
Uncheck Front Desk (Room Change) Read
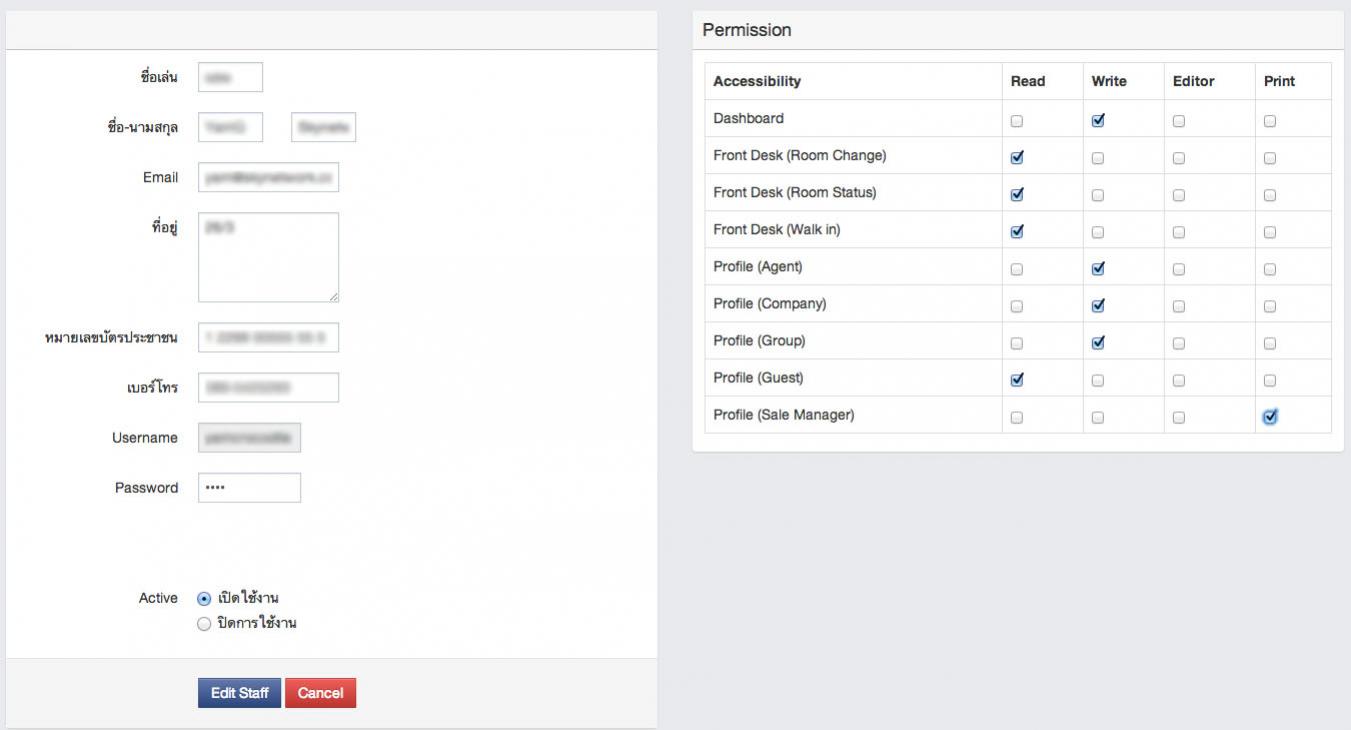coord(1017,157)
